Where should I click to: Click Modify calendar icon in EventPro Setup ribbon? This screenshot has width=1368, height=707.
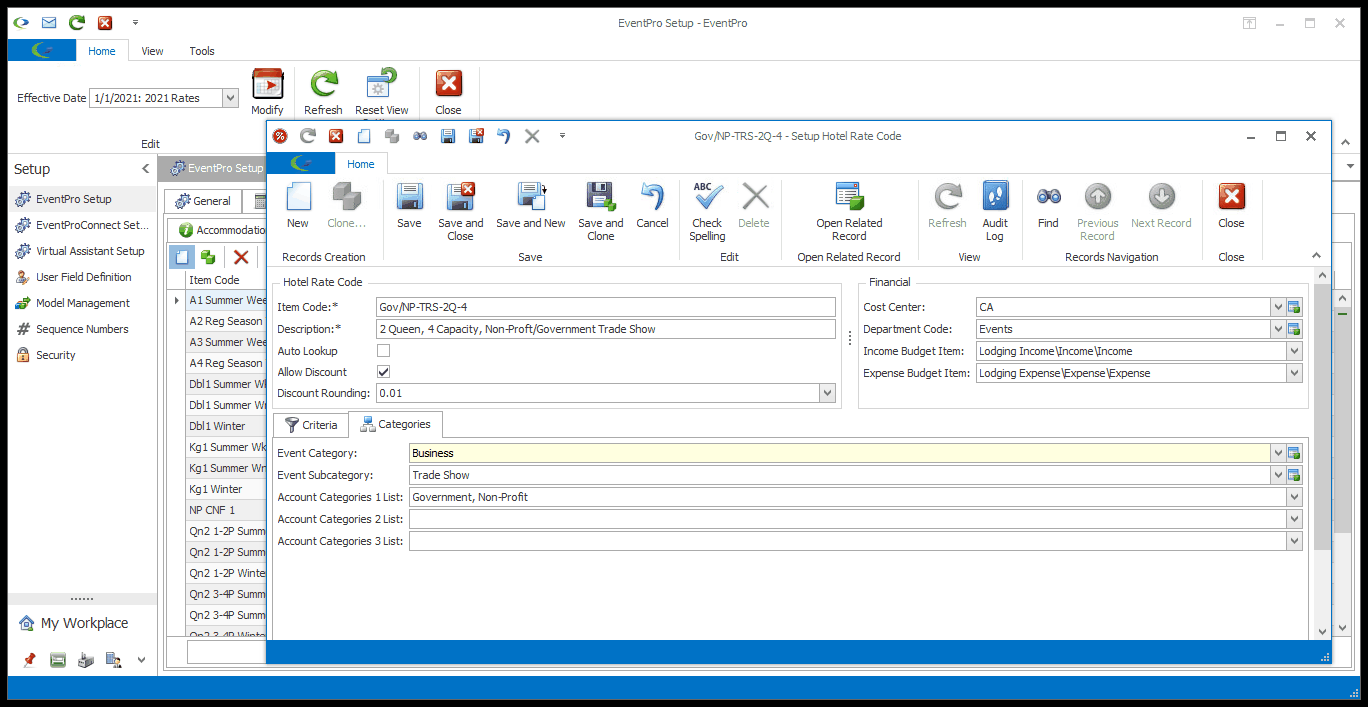(267, 84)
